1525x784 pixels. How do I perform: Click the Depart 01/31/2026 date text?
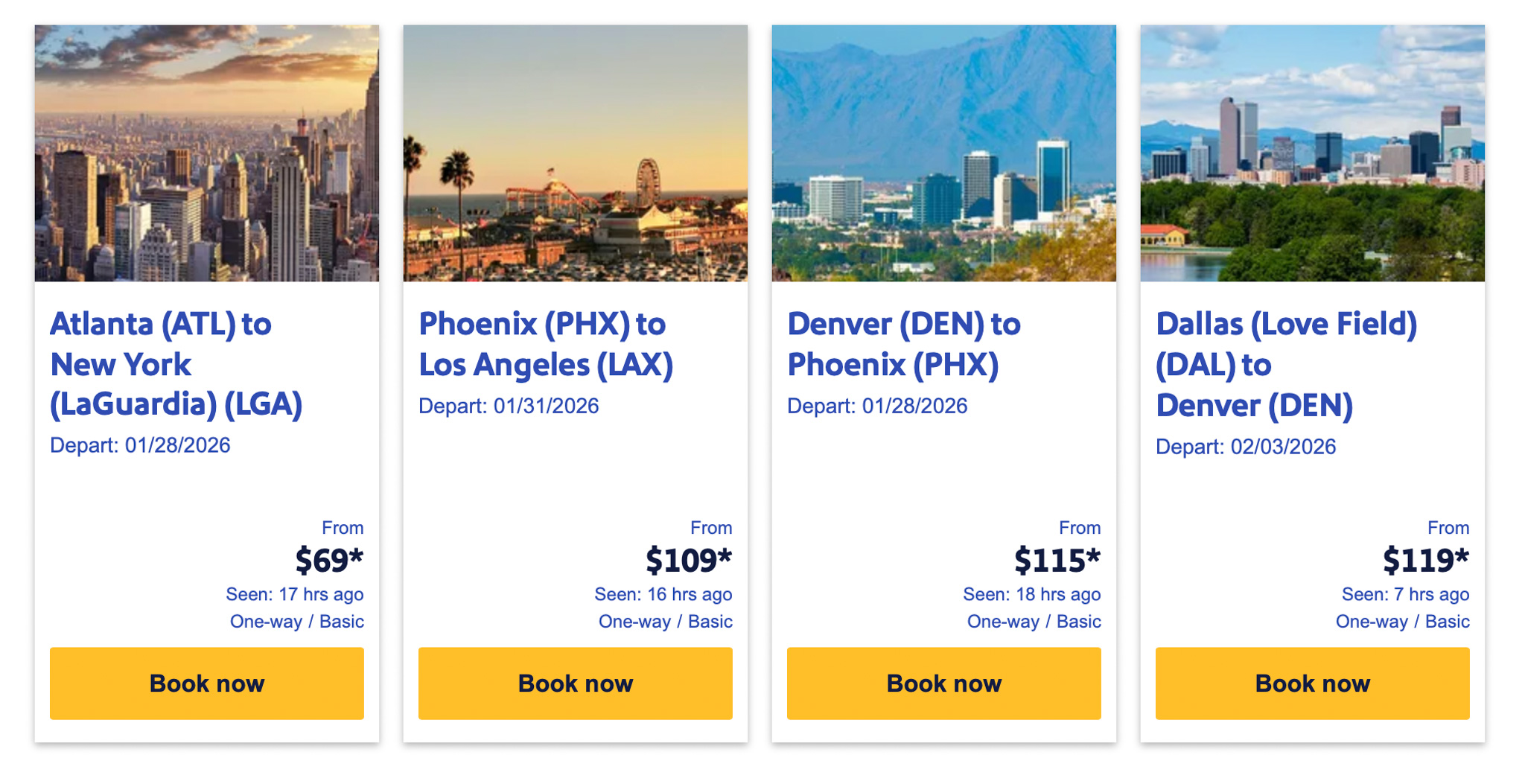point(509,406)
